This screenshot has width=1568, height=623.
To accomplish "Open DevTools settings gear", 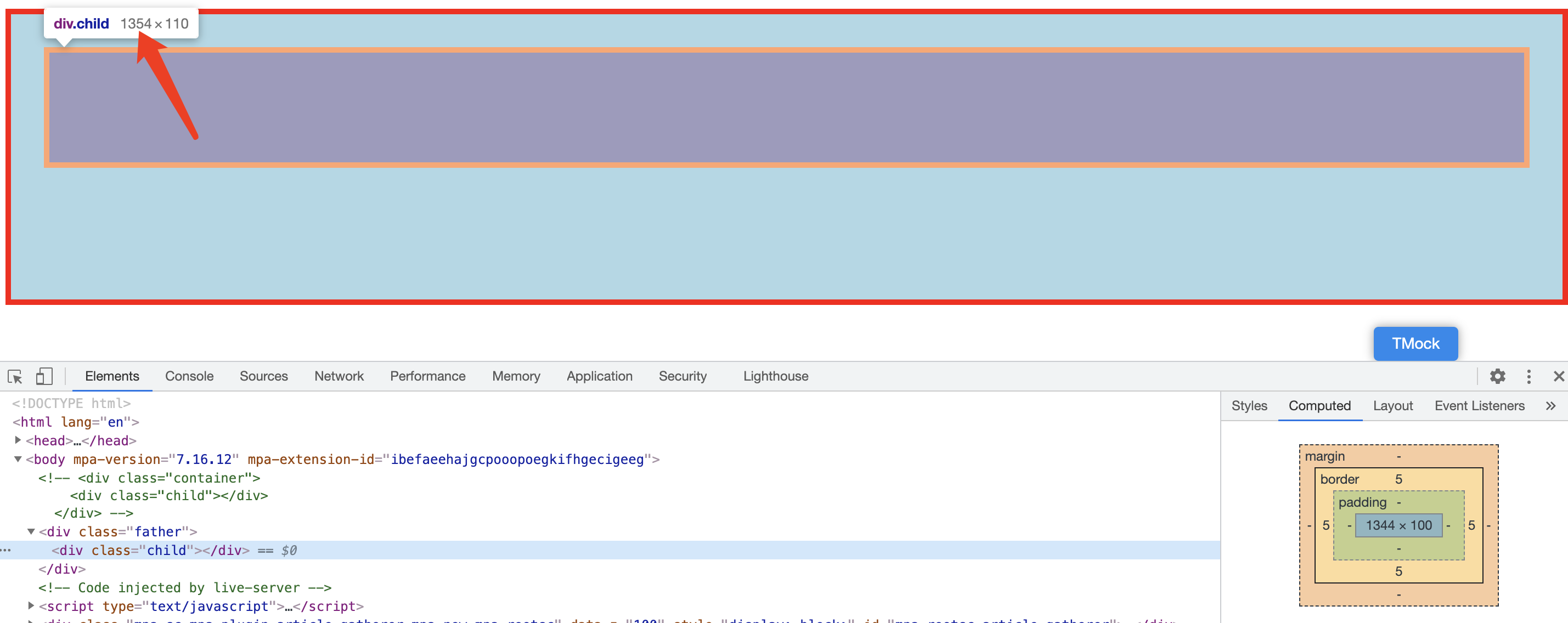I will click(1497, 377).
